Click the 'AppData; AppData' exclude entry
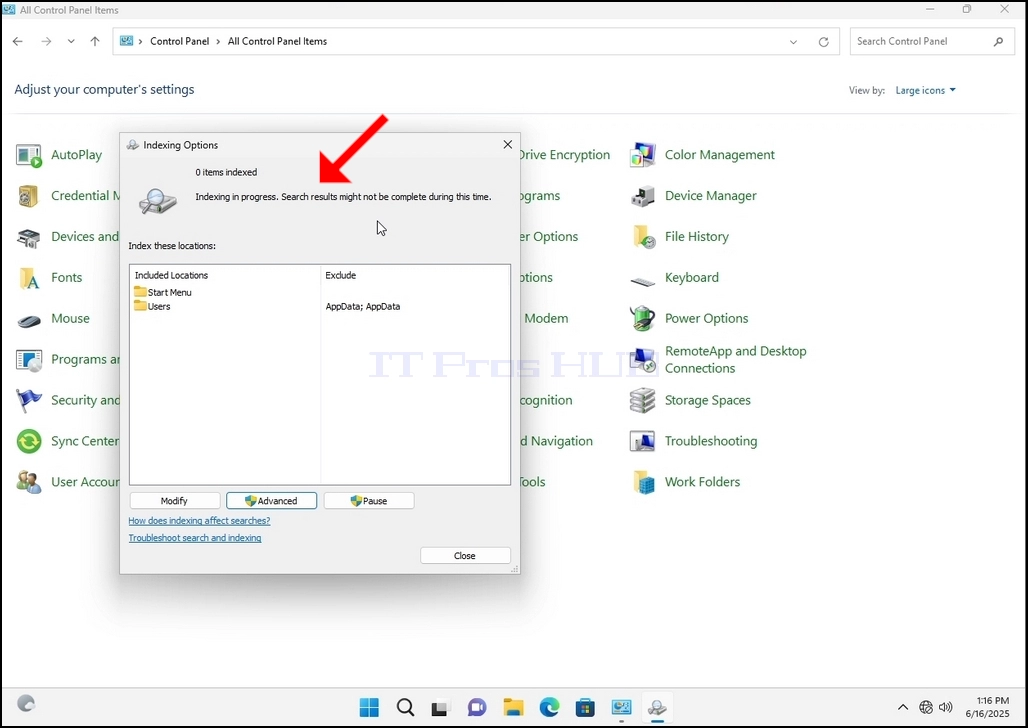This screenshot has height=728, width=1028. (x=363, y=306)
